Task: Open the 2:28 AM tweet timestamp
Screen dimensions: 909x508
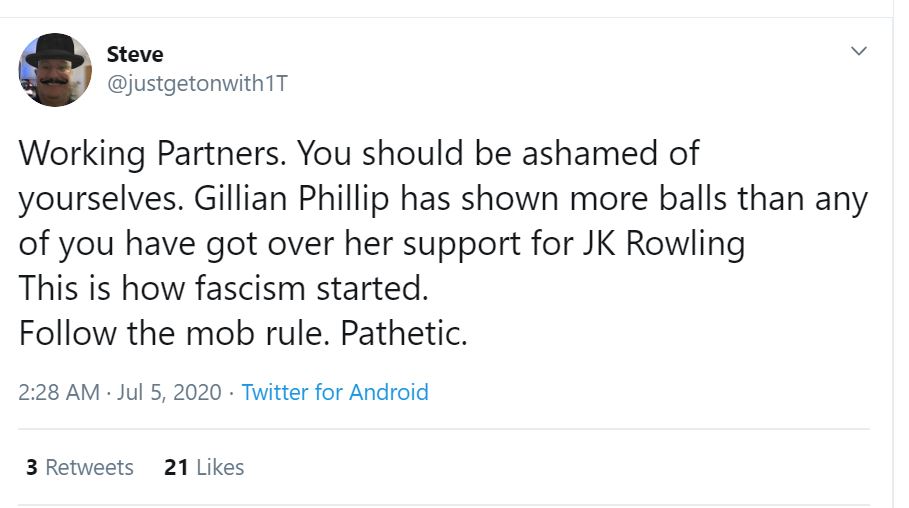Action: pos(59,392)
